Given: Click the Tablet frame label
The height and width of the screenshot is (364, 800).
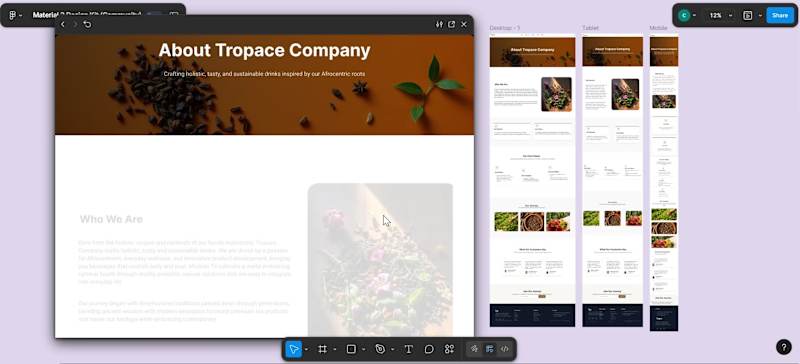Looking at the screenshot, I should [590, 28].
